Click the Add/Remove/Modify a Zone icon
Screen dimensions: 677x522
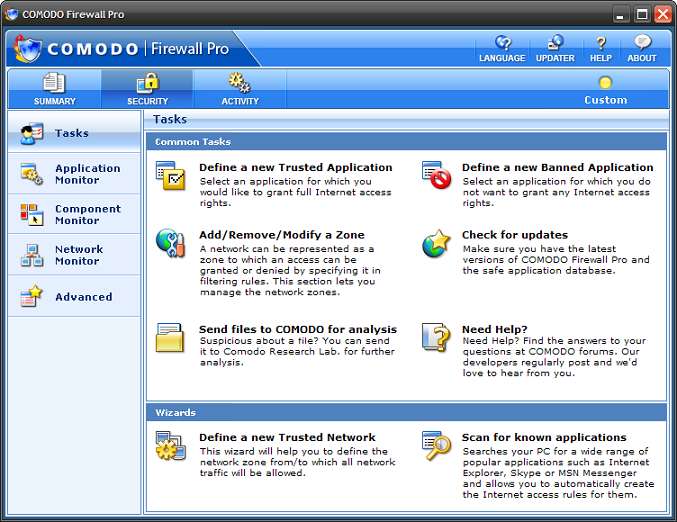[171, 243]
